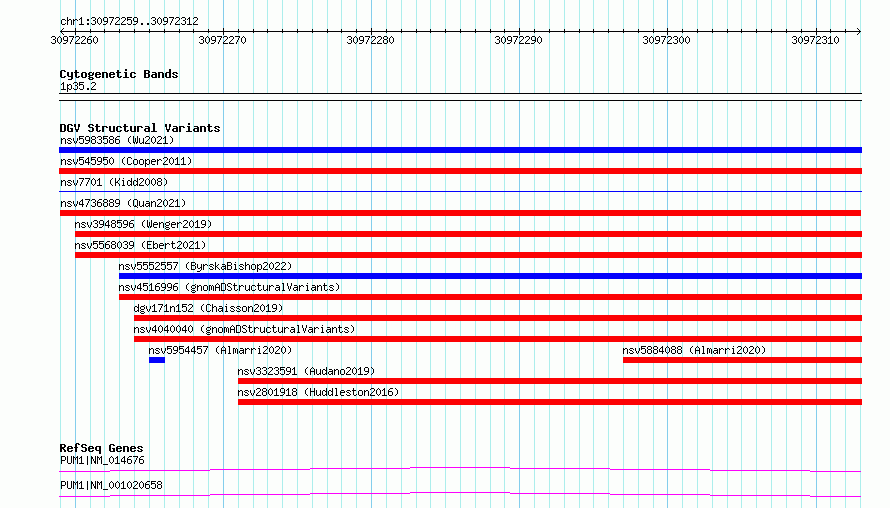Click the nsv5552557 (ByrskaBishop2022) label
The image size is (890, 508).
pos(205,266)
